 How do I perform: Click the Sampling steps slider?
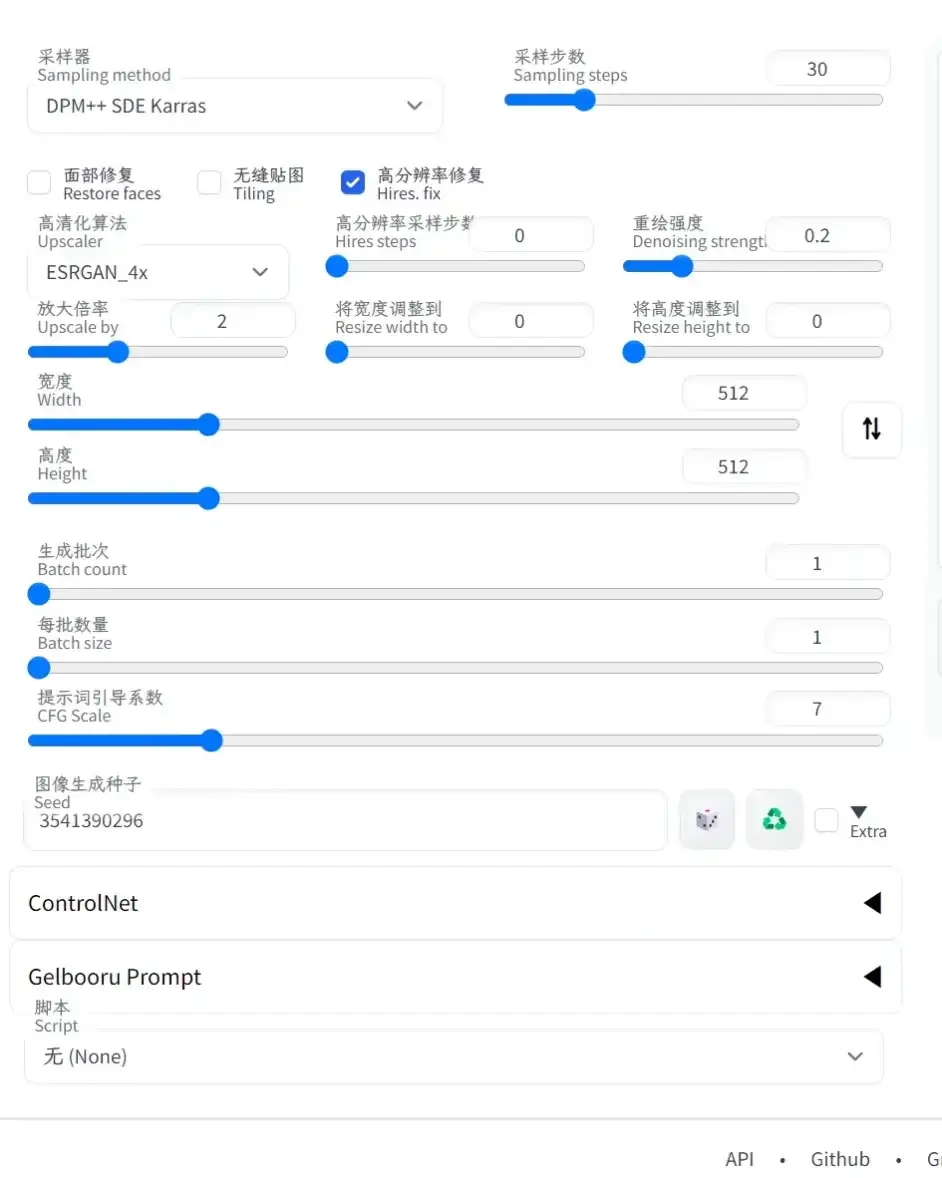point(693,100)
